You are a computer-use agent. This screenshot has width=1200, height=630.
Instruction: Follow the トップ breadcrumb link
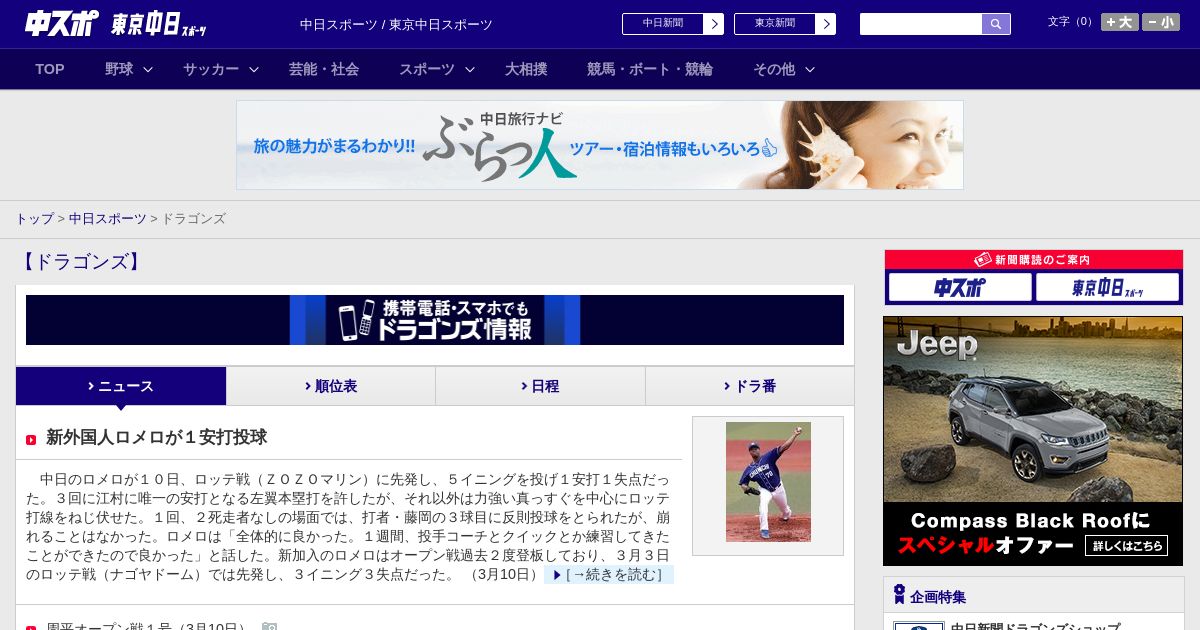click(x=34, y=218)
